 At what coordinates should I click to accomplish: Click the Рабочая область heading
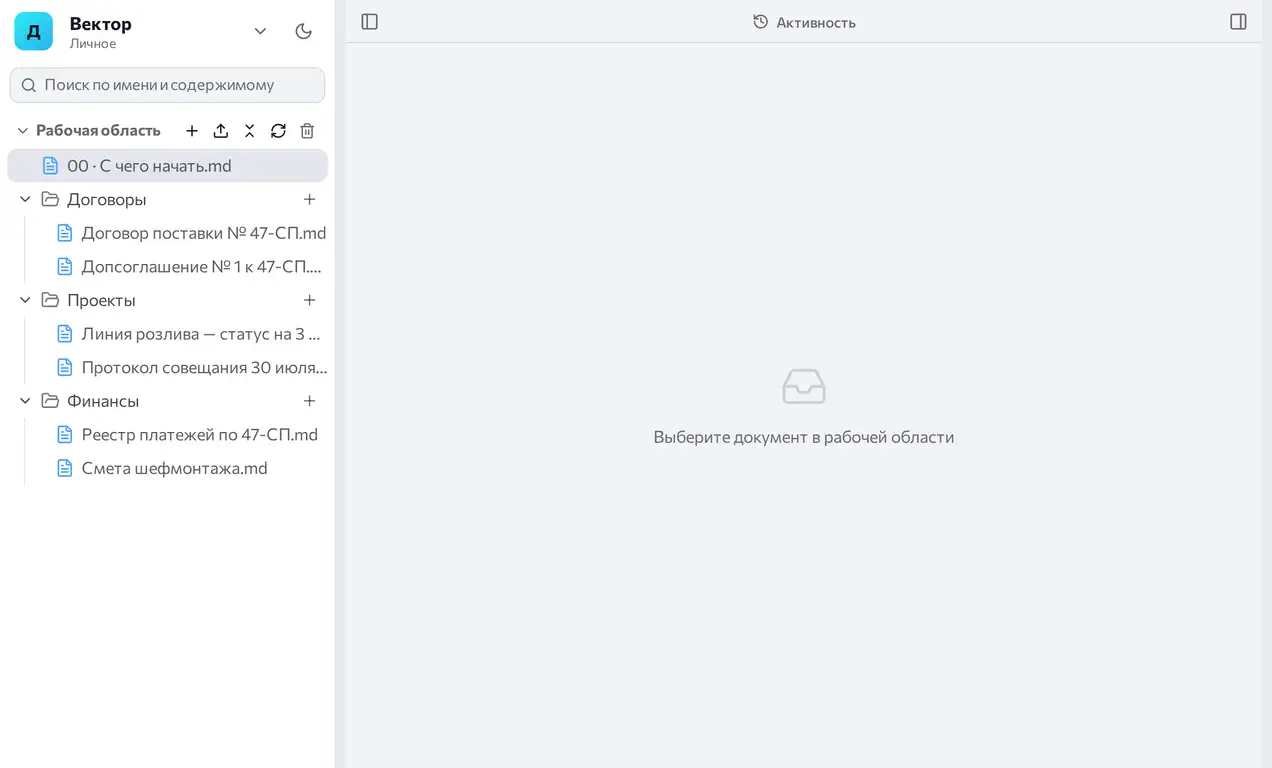pos(98,131)
